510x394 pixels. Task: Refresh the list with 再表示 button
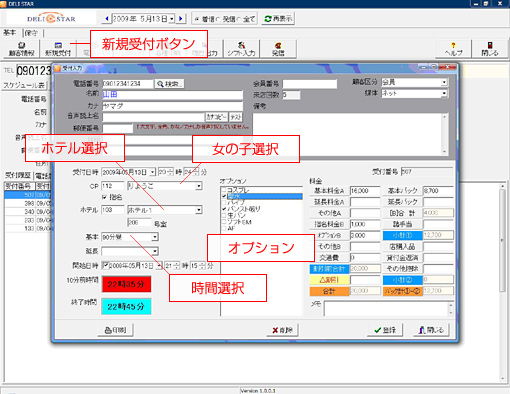coord(278,19)
